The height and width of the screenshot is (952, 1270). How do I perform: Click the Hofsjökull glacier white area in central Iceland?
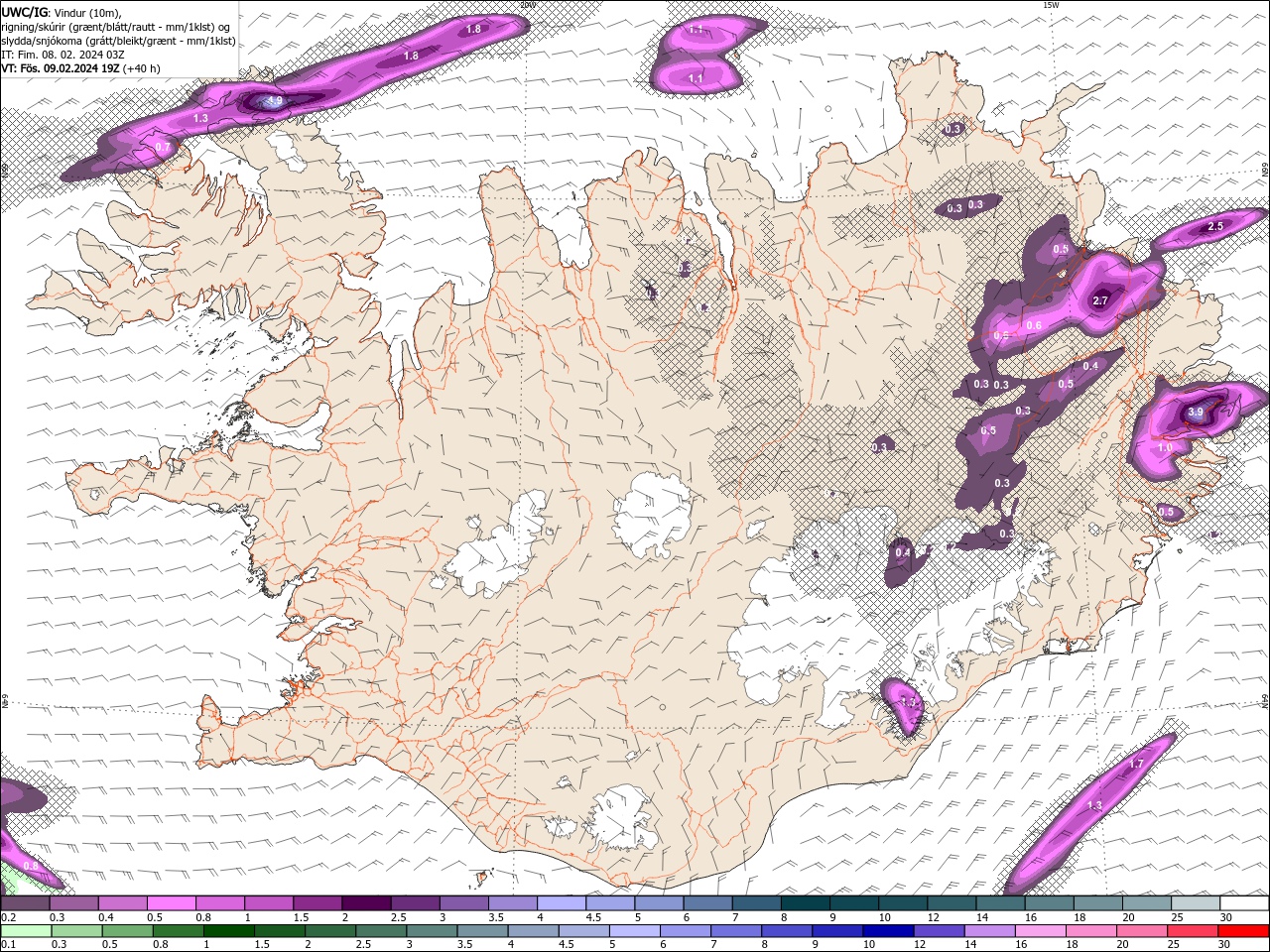[652, 515]
